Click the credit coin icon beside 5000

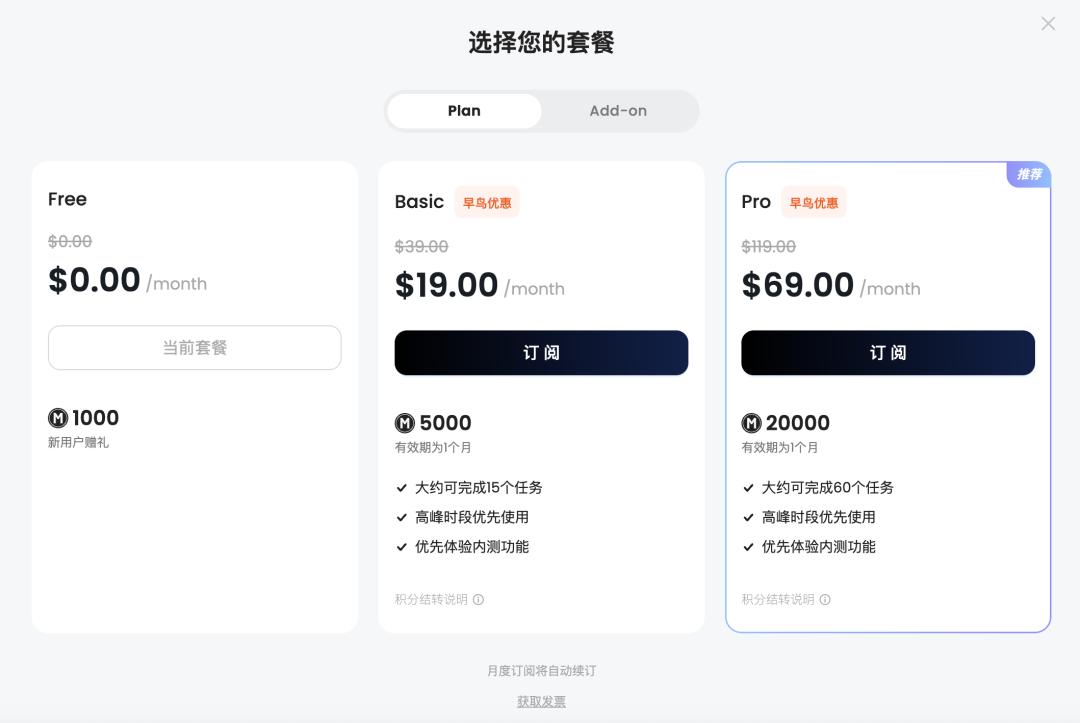(405, 423)
